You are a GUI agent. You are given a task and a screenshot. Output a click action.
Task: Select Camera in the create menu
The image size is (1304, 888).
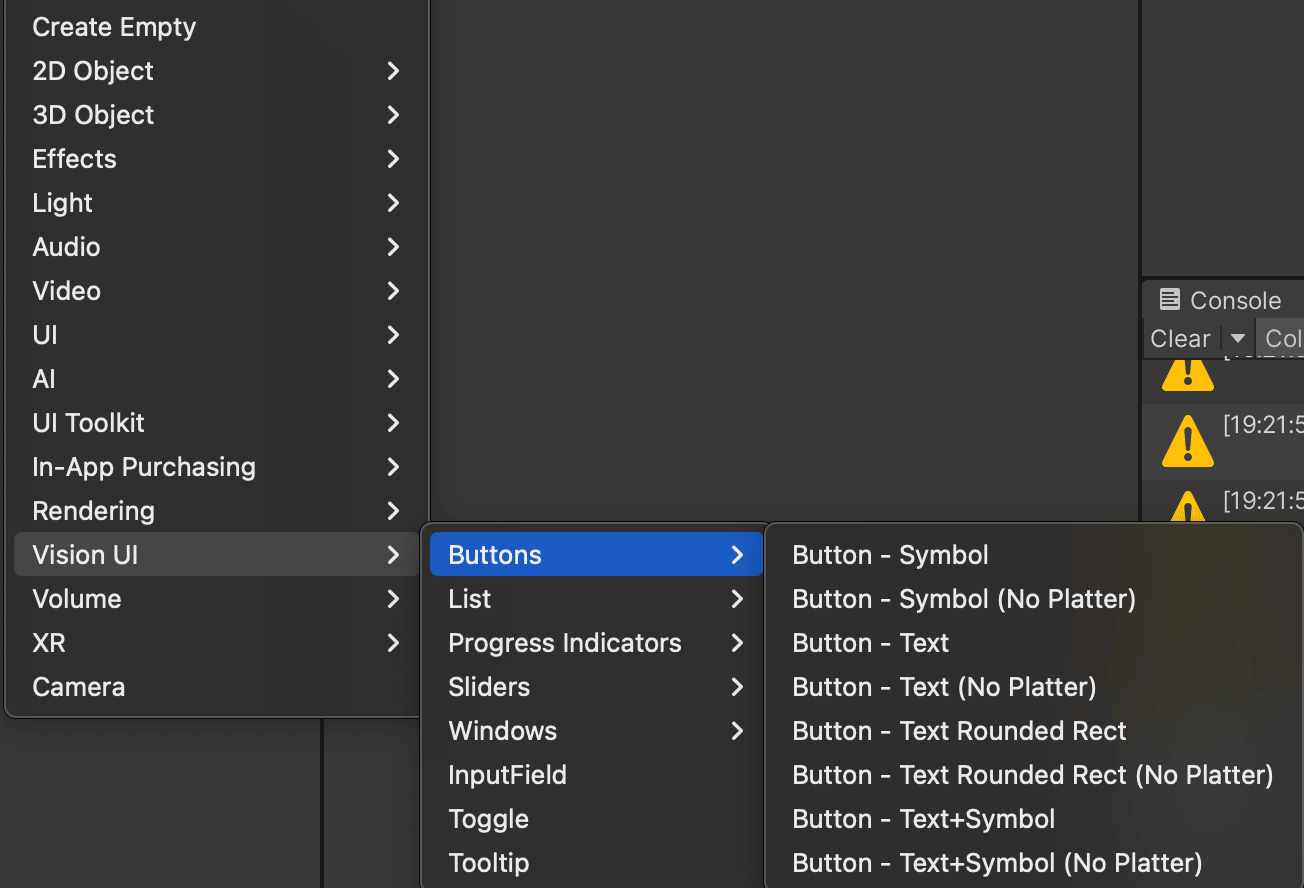[x=216, y=687]
